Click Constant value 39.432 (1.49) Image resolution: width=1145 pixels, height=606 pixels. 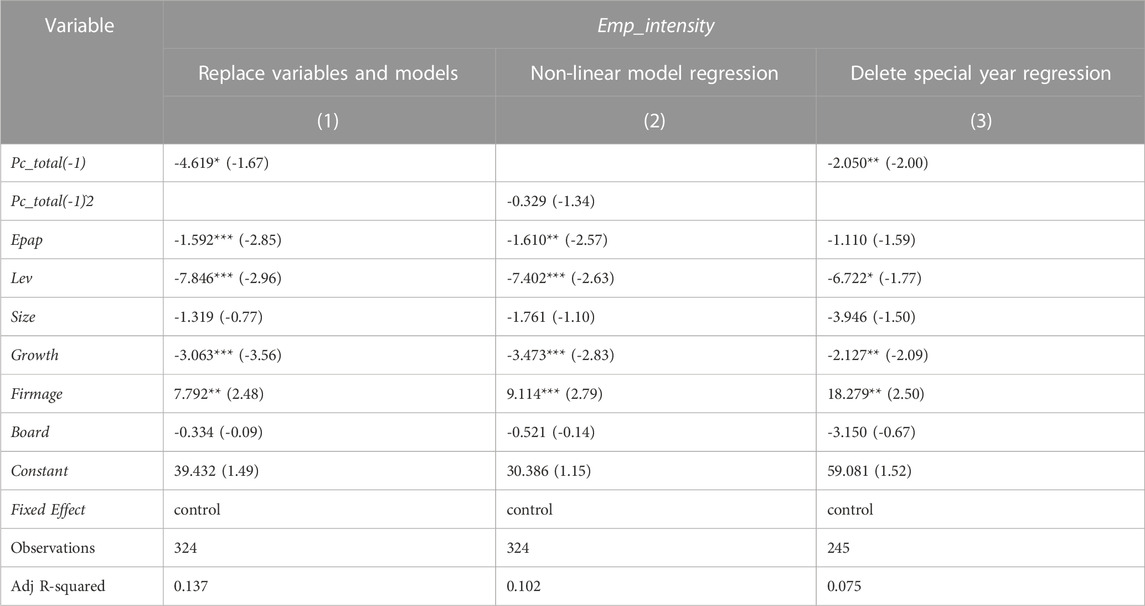click(x=216, y=471)
